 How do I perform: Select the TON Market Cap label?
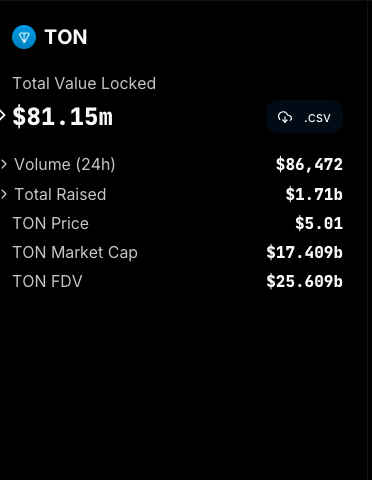[75, 253]
